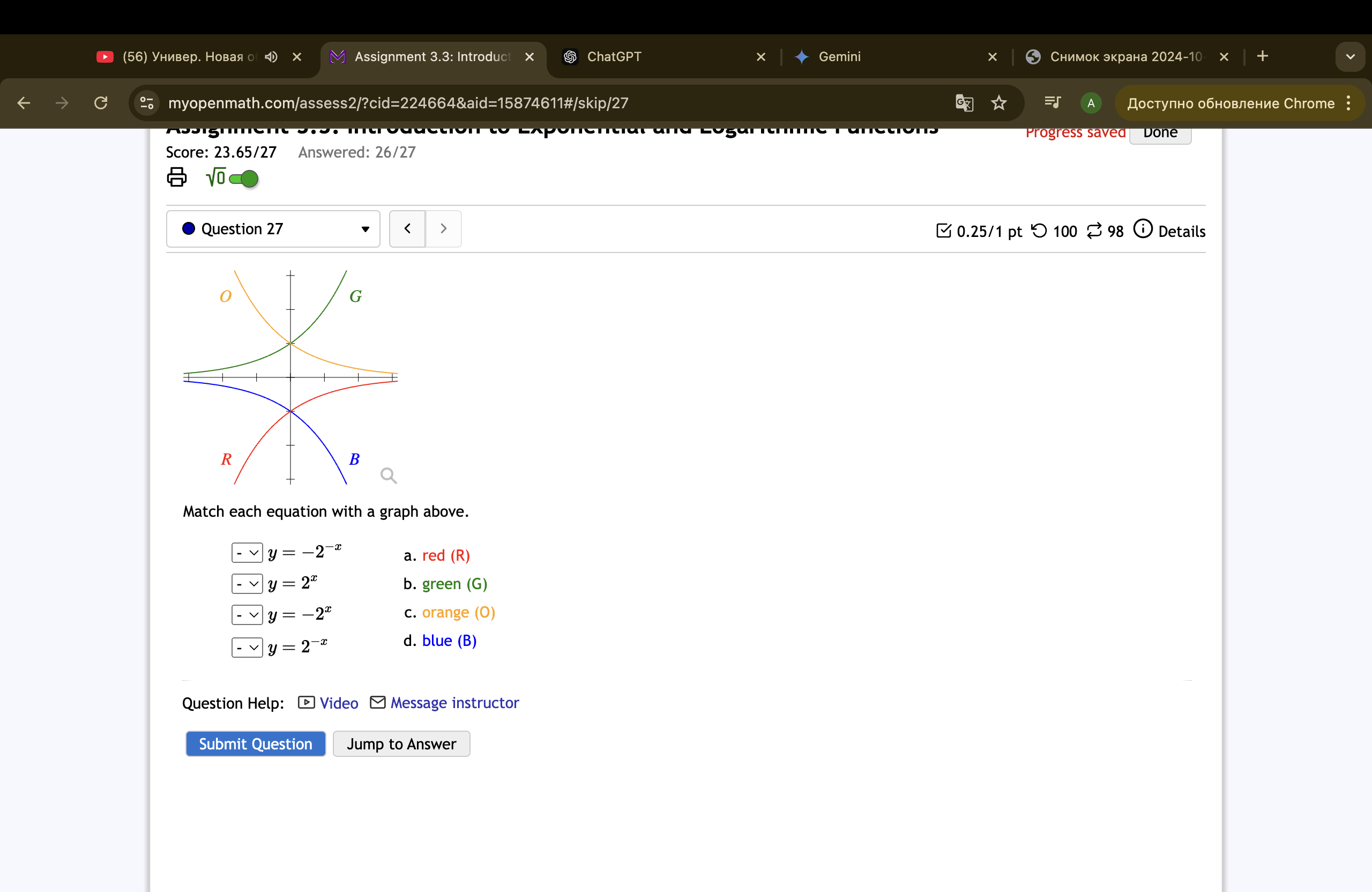Click answer label orange (O)
Image resolution: width=1372 pixels, height=892 pixels.
click(x=459, y=612)
